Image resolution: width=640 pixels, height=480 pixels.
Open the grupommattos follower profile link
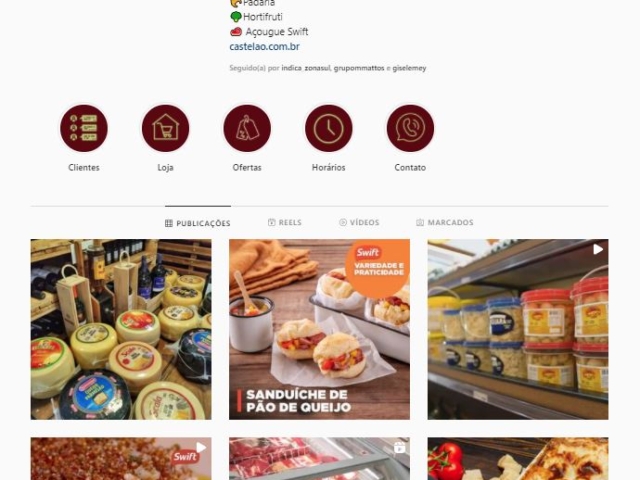coord(359,68)
